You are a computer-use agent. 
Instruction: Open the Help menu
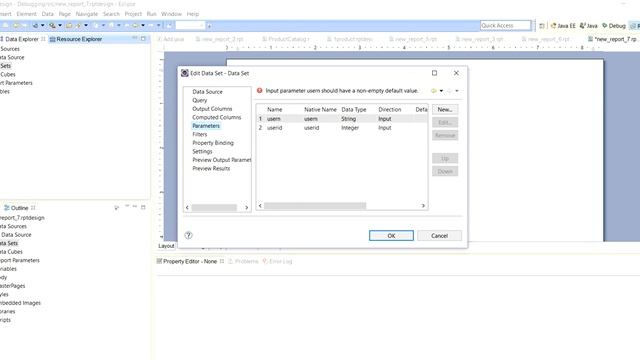193,14
